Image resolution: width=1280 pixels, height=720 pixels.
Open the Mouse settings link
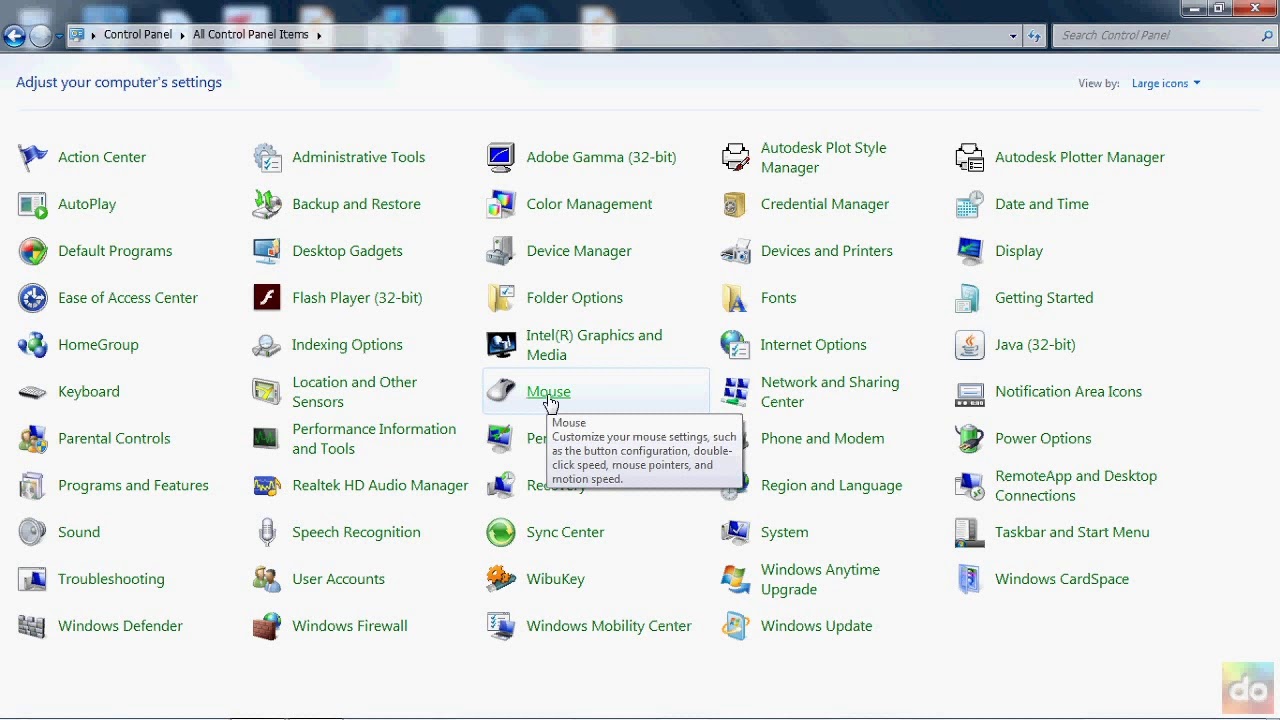click(548, 392)
